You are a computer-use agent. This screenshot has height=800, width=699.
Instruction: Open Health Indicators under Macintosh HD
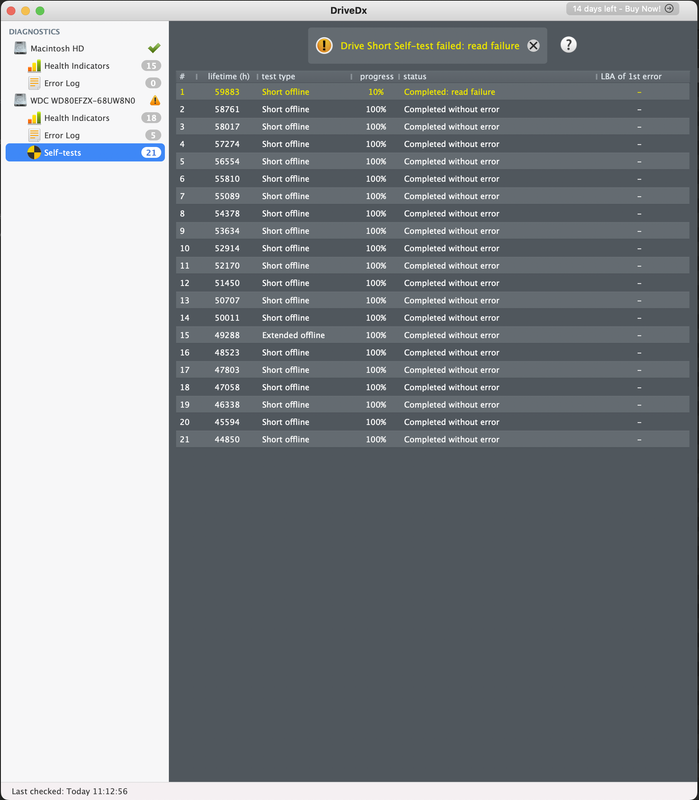(x=85, y=66)
